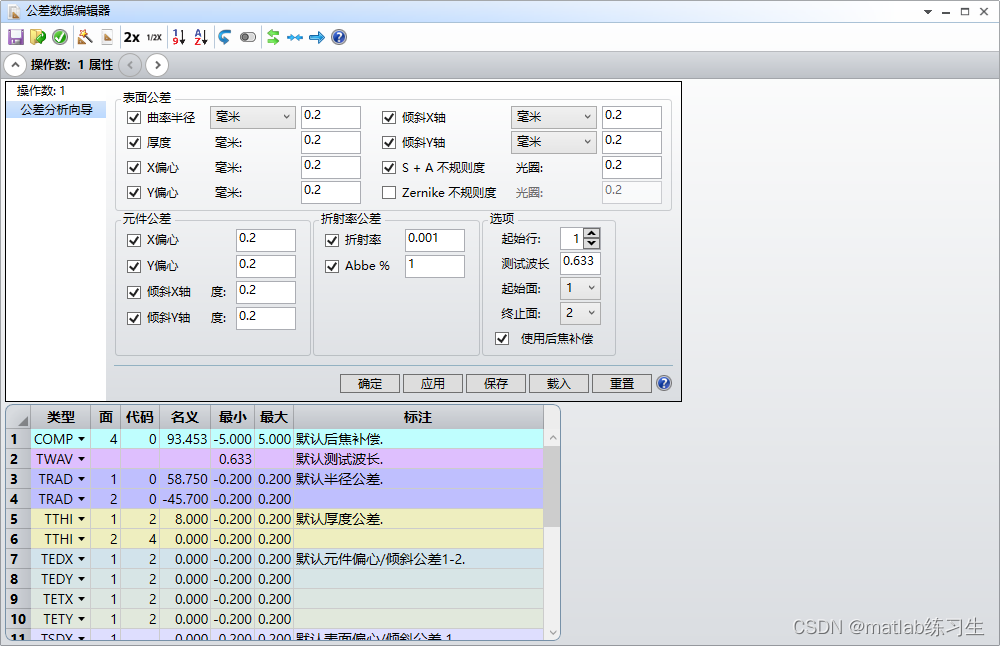Go to previous operand arrow
The image size is (1000, 646).
[x=130, y=64]
